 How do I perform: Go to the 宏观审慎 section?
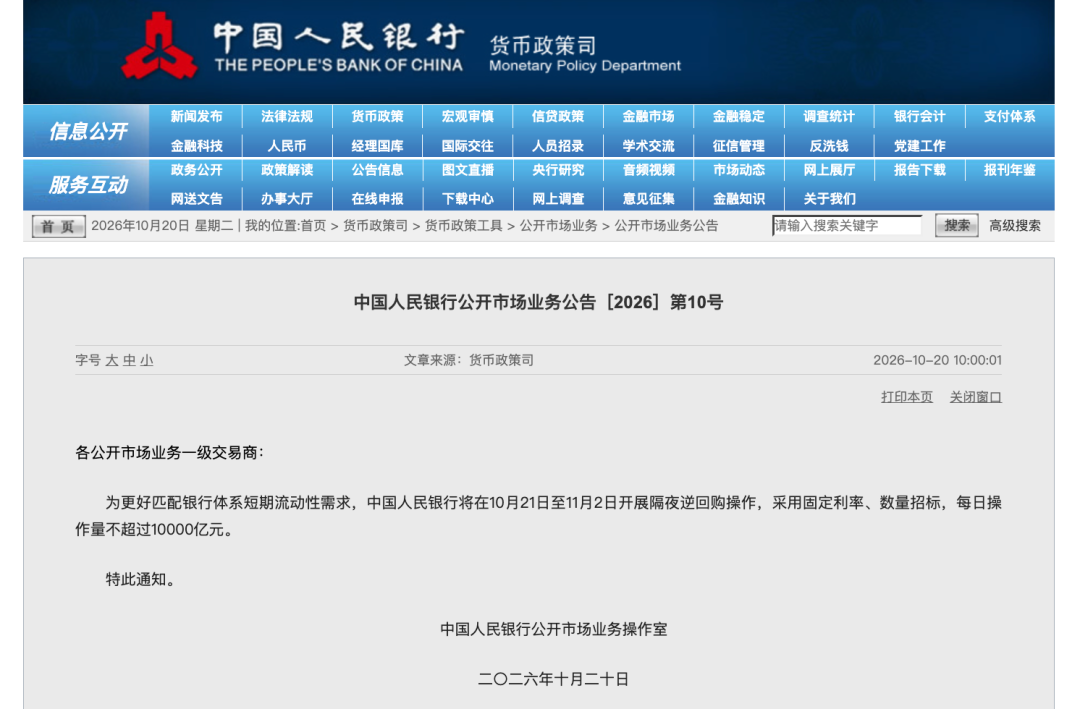[468, 116]
